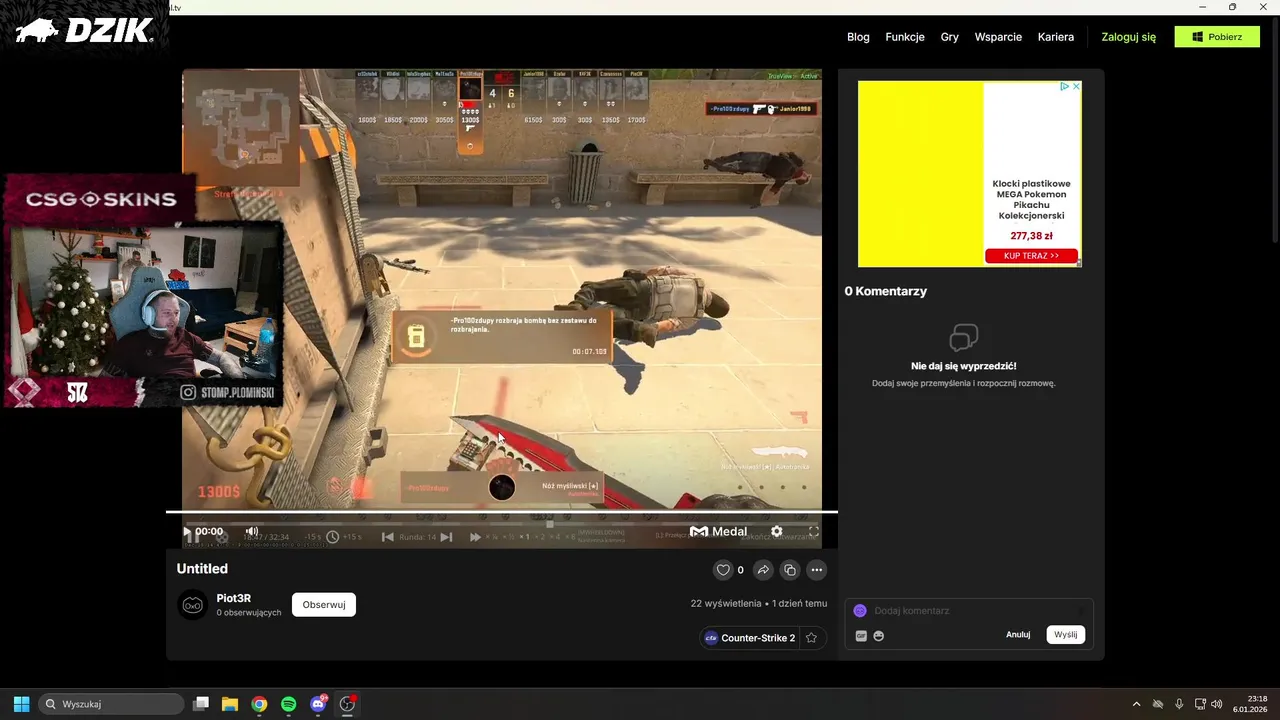Open the Pikachu blocks ad text
1280x720 pixels.
point(1032,199)
